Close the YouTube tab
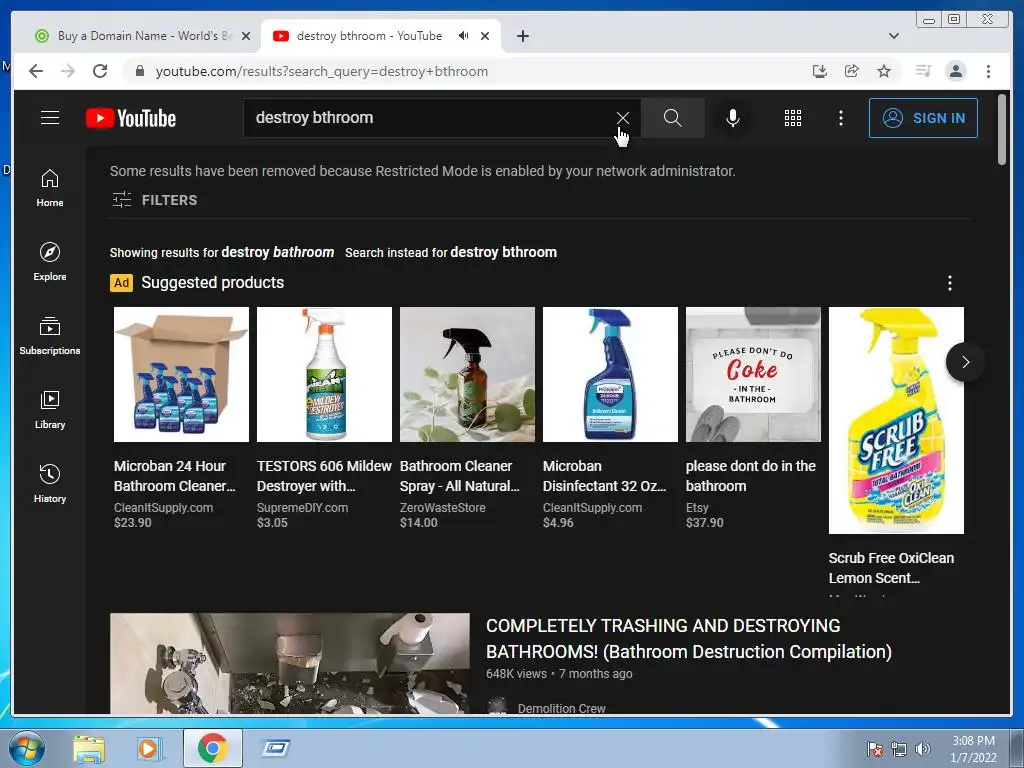Screen dimensions: 1024x768 click(x=485, y=36)
